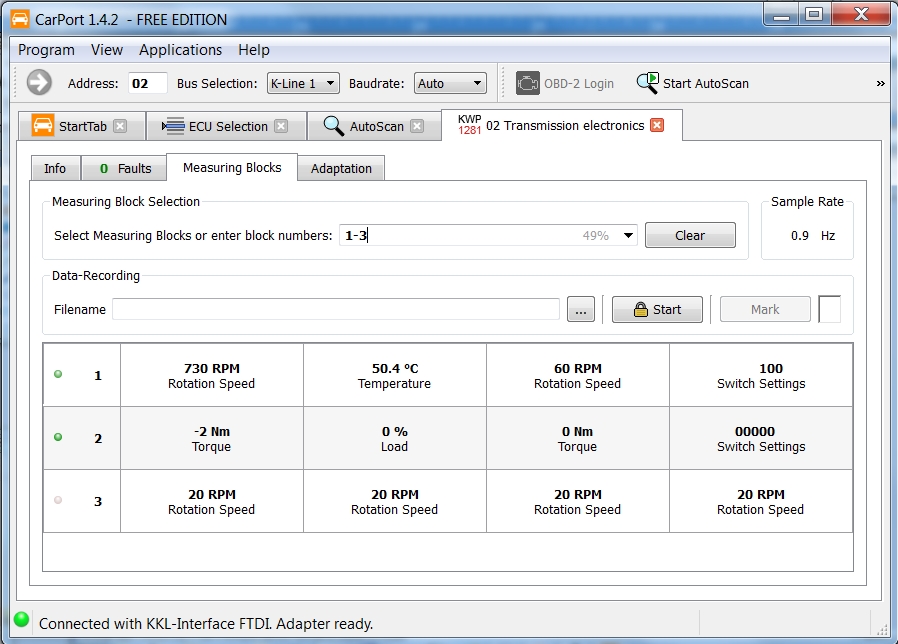Click the connect arrow icon beside Address

(x=39, y=83)
